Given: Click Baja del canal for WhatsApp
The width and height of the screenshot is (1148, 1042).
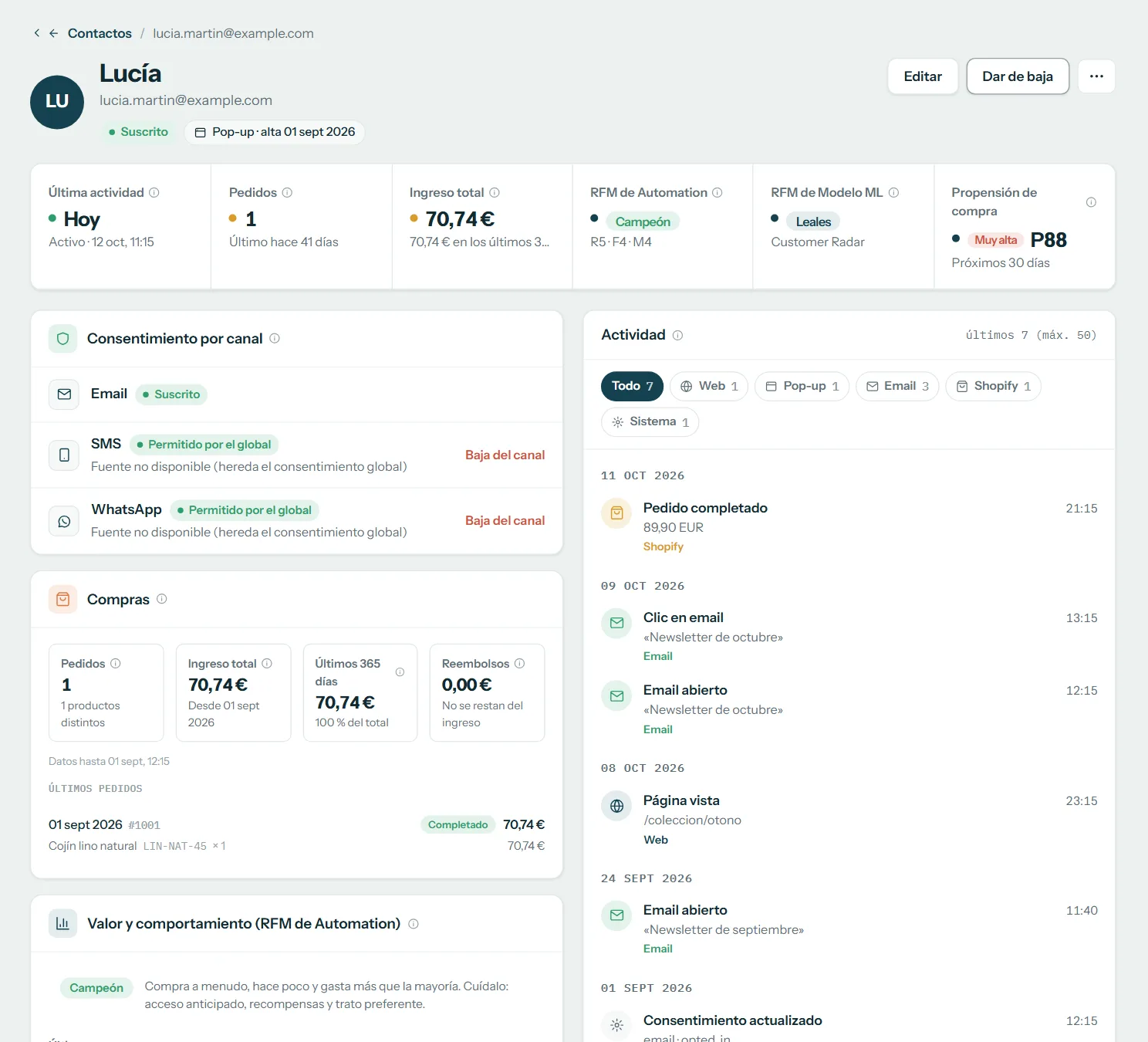Looking at the screenshot, I should [505, 521].
